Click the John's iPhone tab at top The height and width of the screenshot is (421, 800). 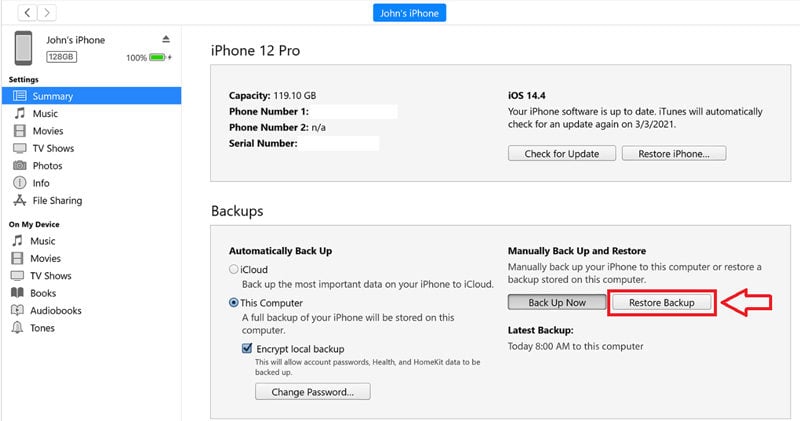tap(409, 13)
